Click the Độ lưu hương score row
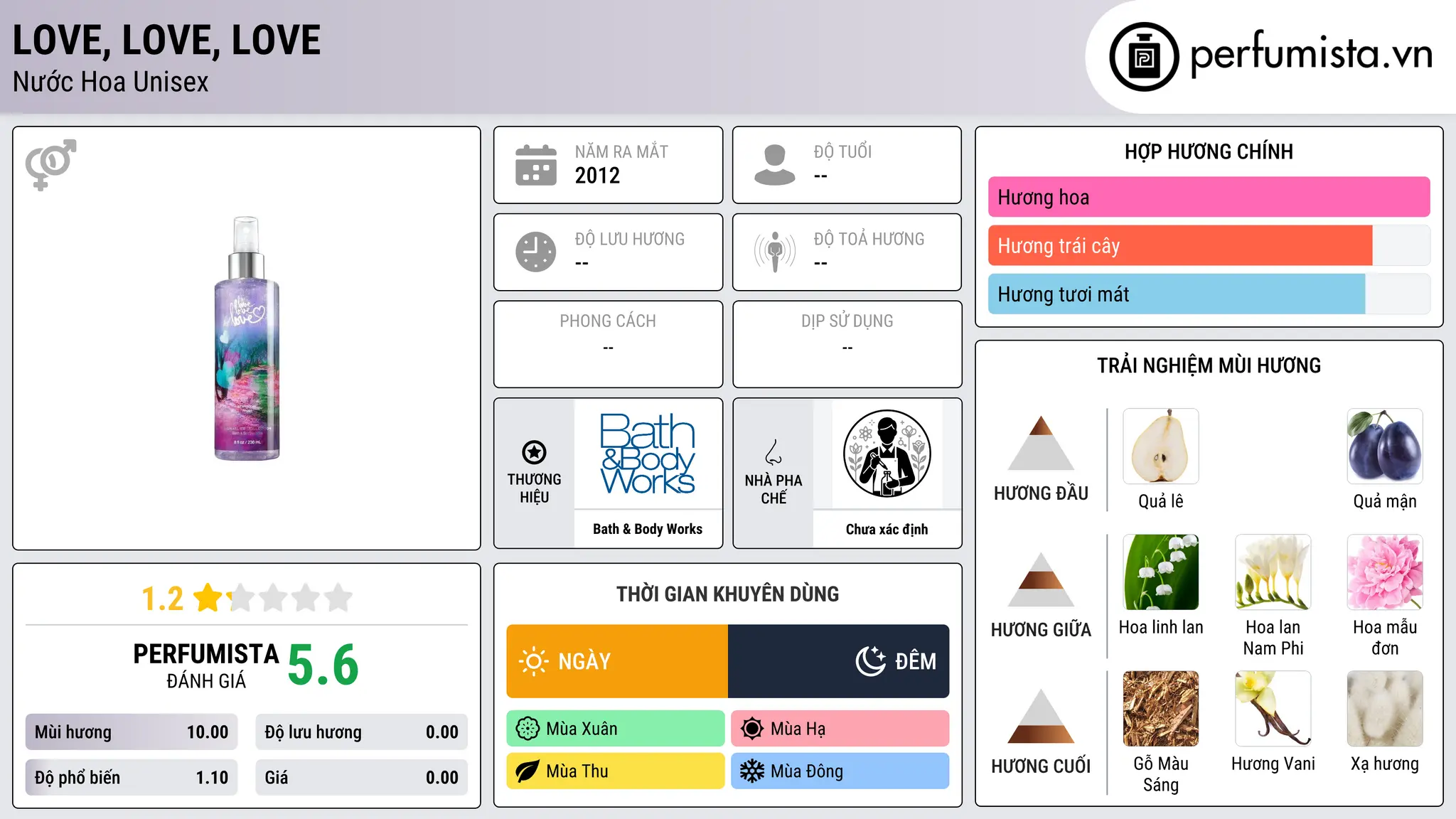 pos(362,732)
